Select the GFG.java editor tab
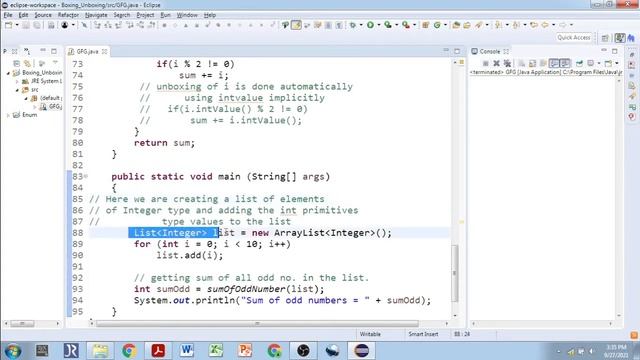This screenshot has height=360, width=640. point(87,51)
